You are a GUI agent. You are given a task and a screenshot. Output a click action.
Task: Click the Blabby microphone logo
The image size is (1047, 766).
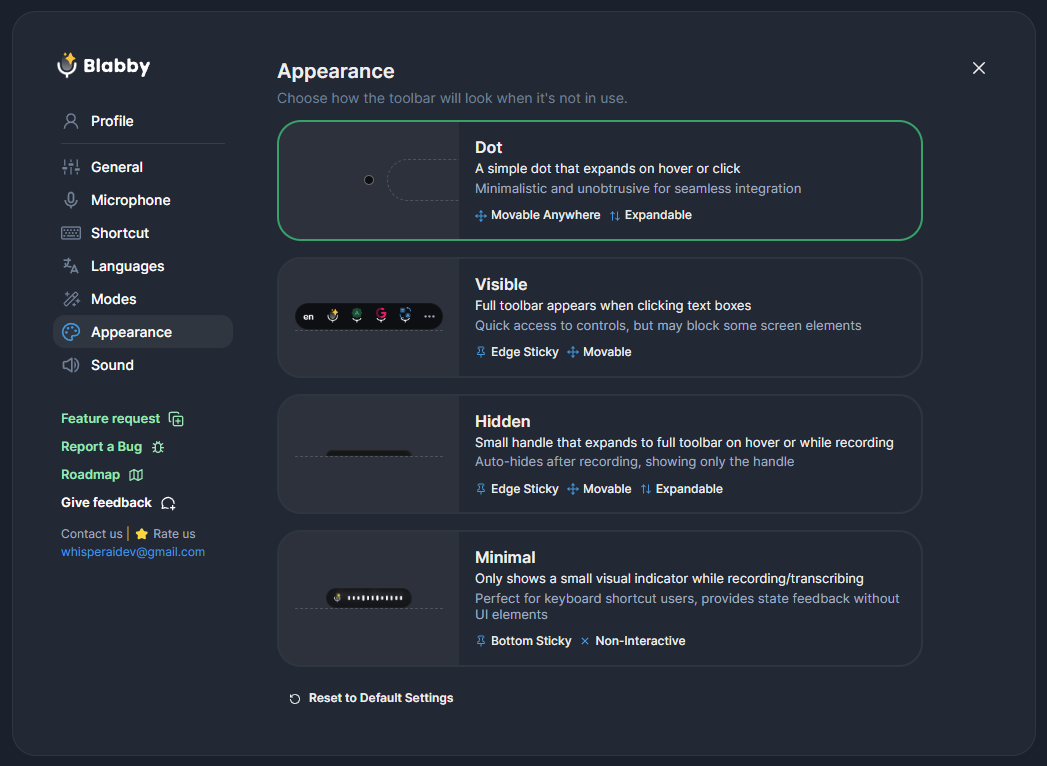tap(67, 66)
